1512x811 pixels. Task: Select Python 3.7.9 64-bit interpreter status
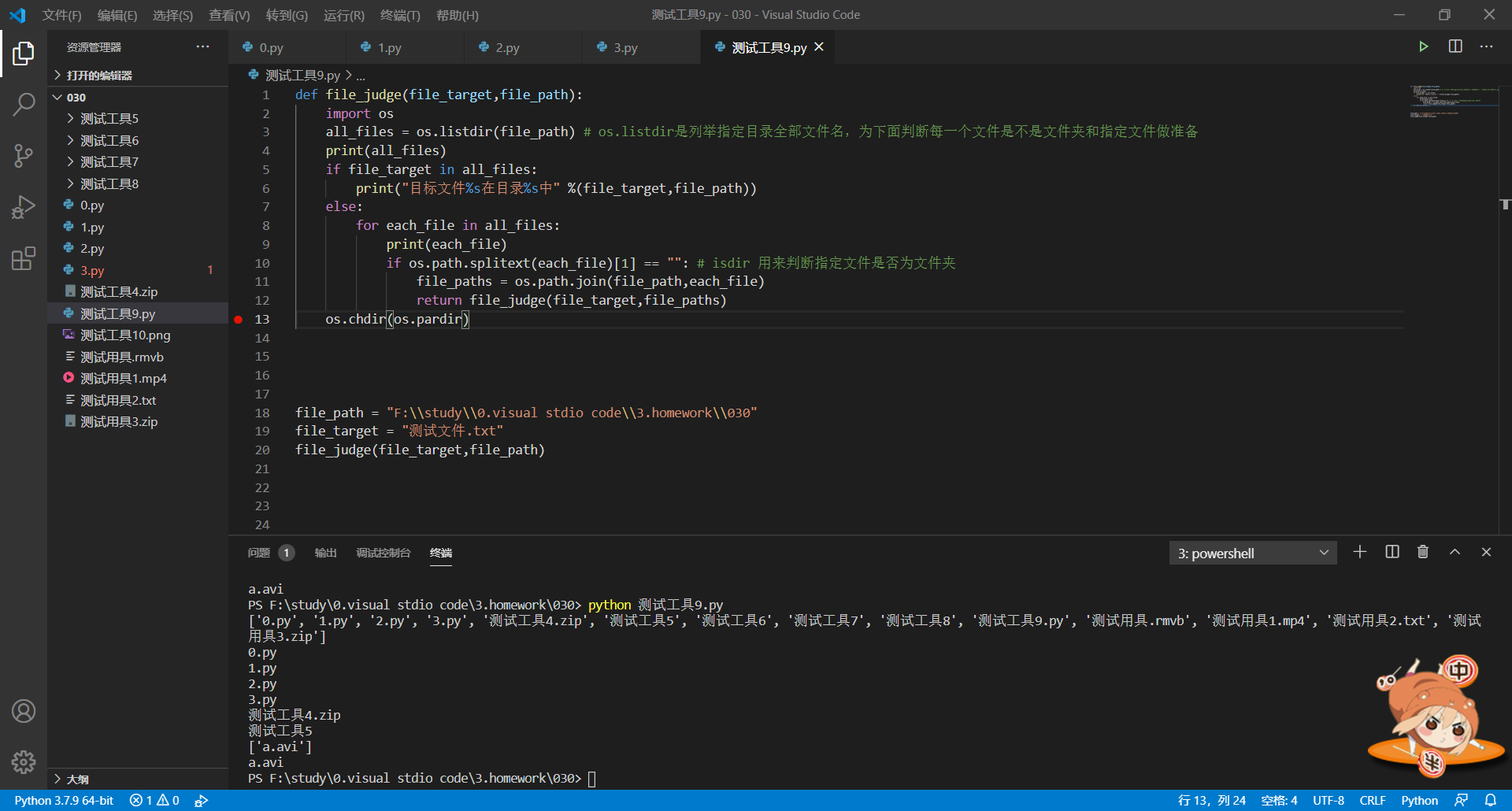click(64, 800)
